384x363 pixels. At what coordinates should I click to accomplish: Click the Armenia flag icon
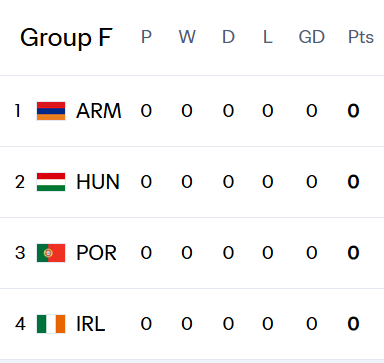coord(51,111)
